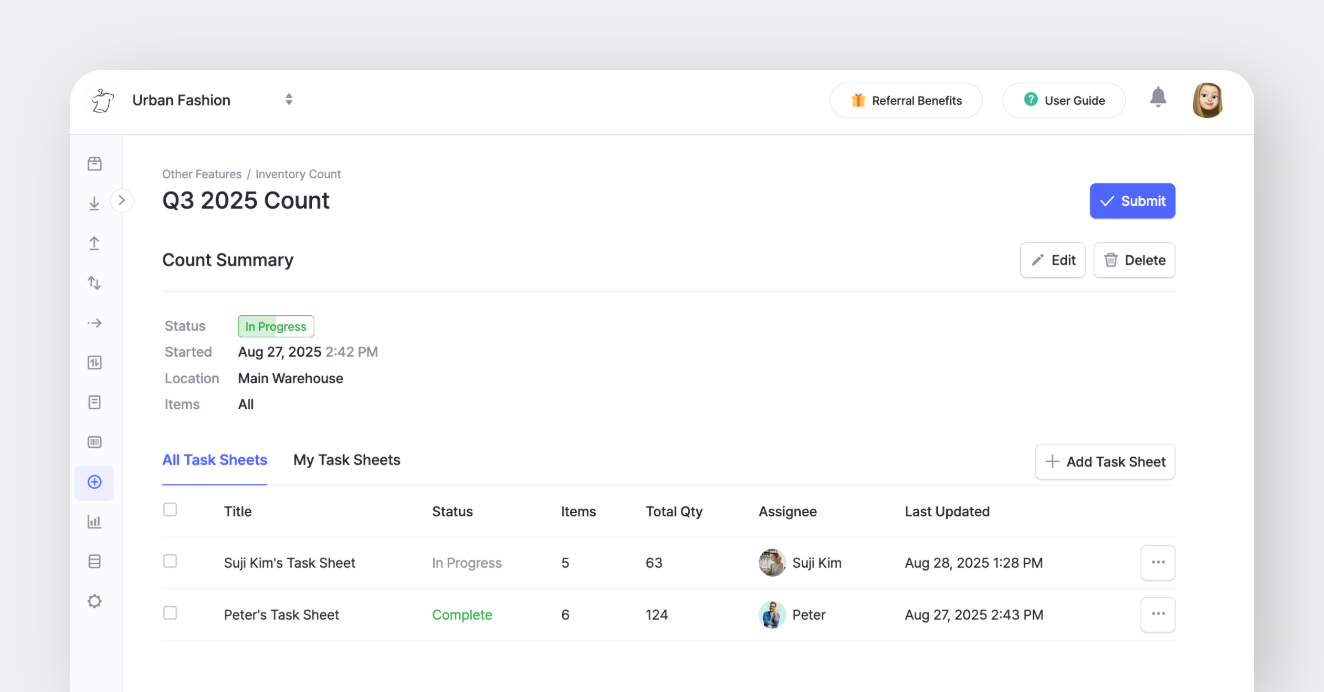Check the checkbox beside Peter's Task Sheet
The height and width of the screenshot is (692, 1324).
pos(170,614)
